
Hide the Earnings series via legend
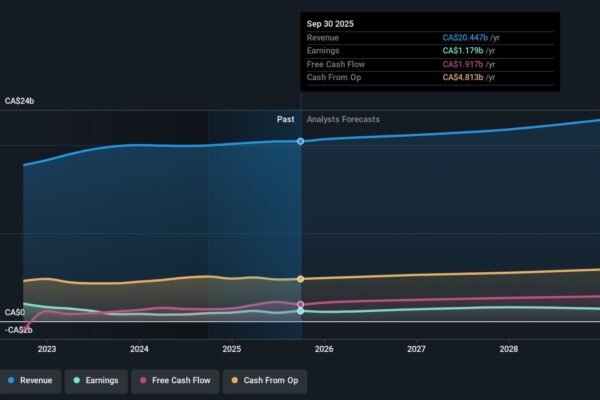96,380
